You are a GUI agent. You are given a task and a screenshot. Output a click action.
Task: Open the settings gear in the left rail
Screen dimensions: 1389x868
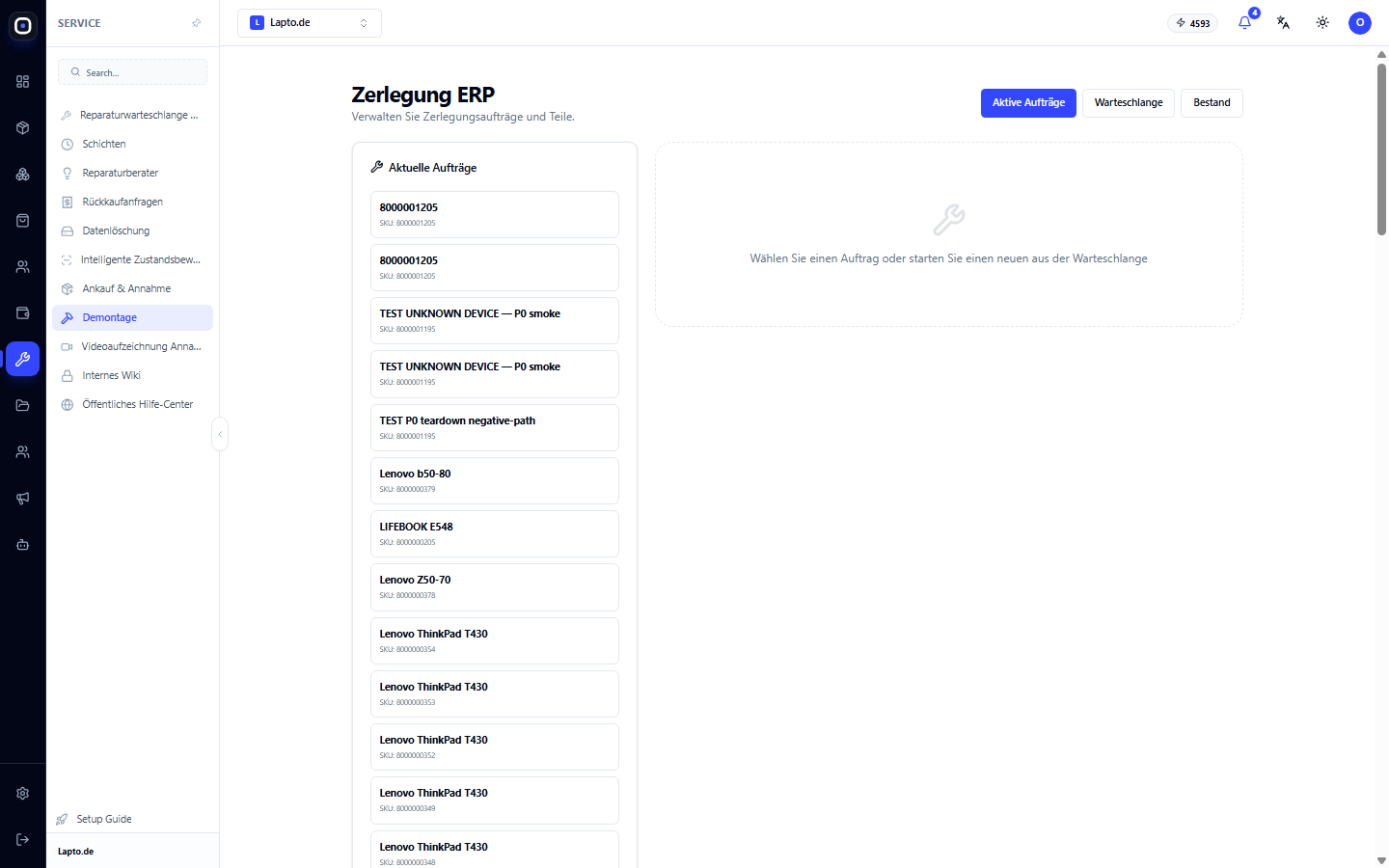(23, 794)
